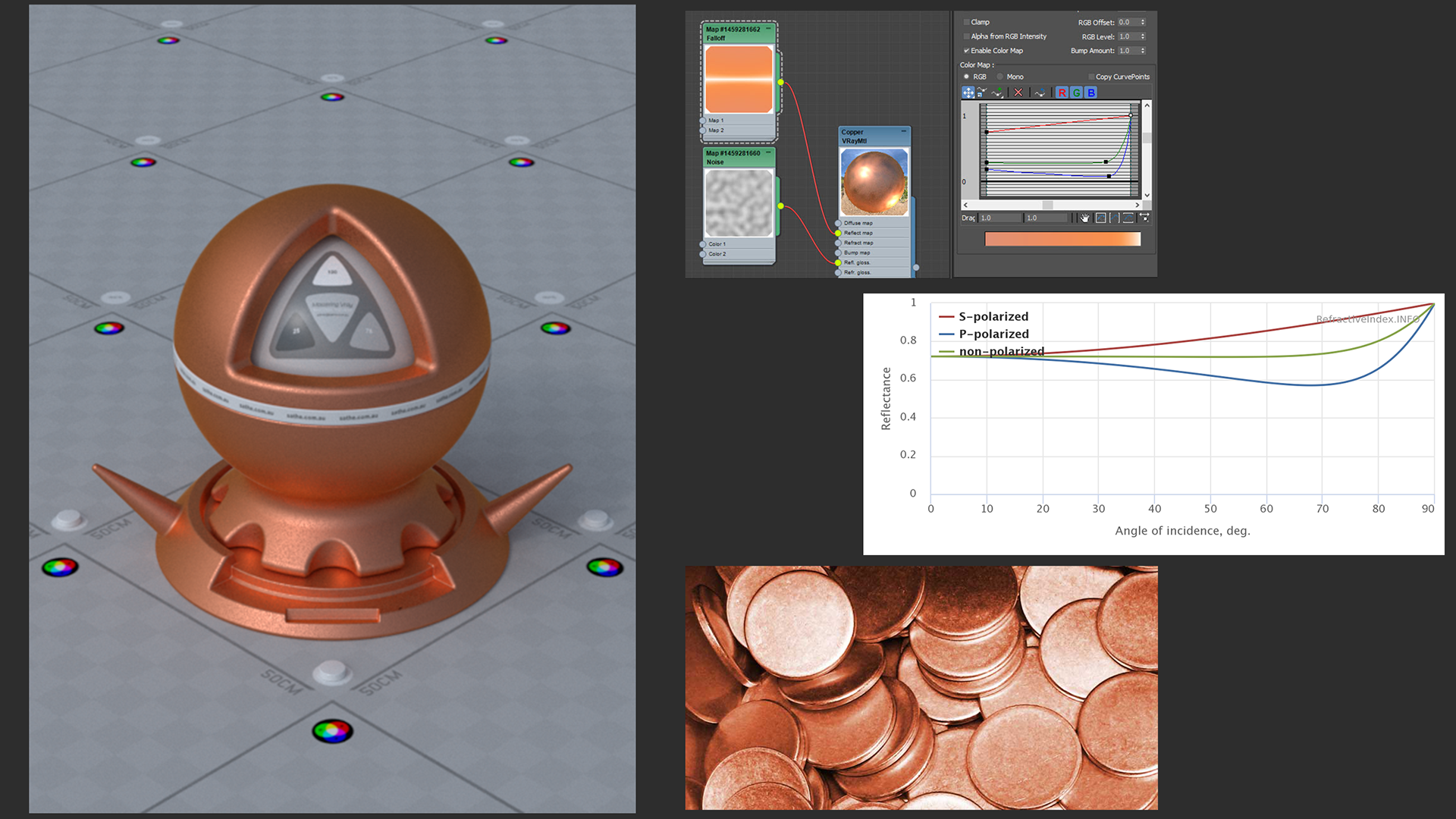
Task: Click the curve graph scroll-left arrow
Action: (965, 205)
